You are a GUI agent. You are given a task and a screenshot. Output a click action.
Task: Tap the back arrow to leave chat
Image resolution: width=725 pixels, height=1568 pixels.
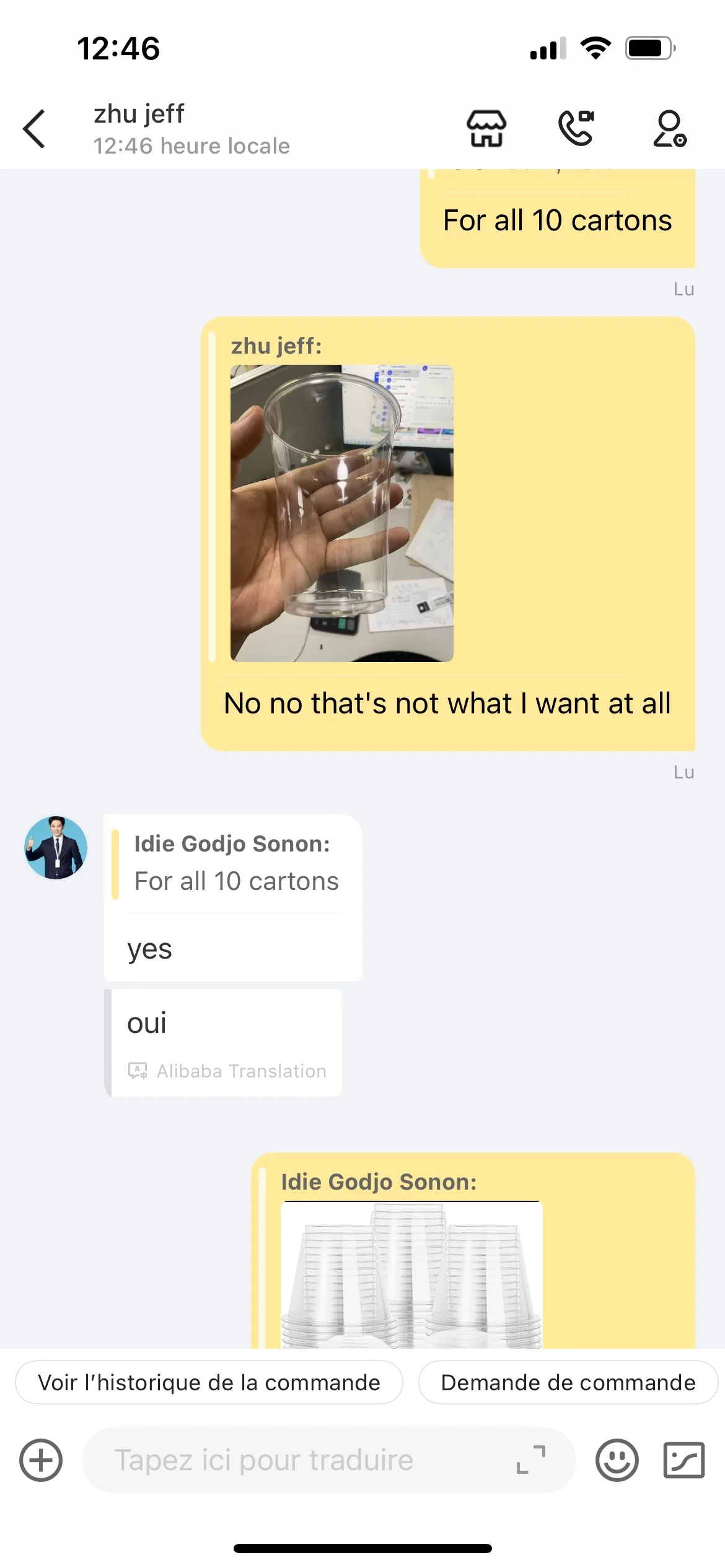coord(34,129)
